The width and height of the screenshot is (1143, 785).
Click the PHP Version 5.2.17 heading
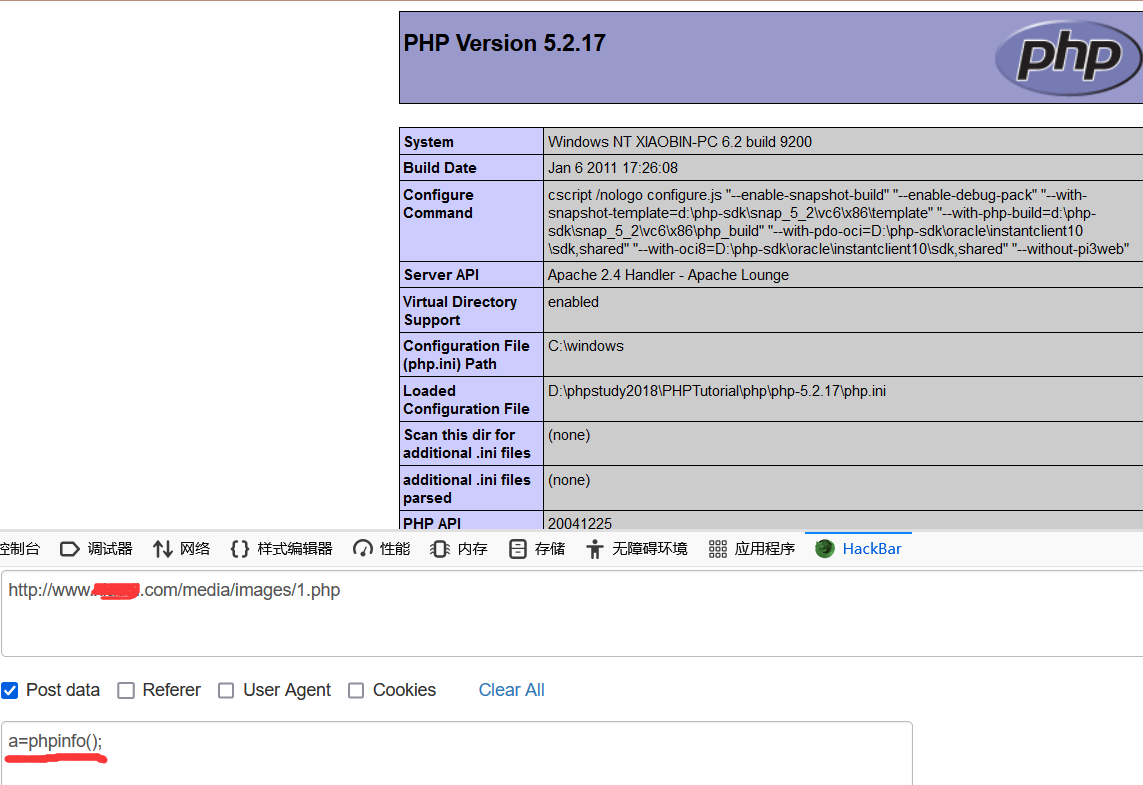(504, 43)
